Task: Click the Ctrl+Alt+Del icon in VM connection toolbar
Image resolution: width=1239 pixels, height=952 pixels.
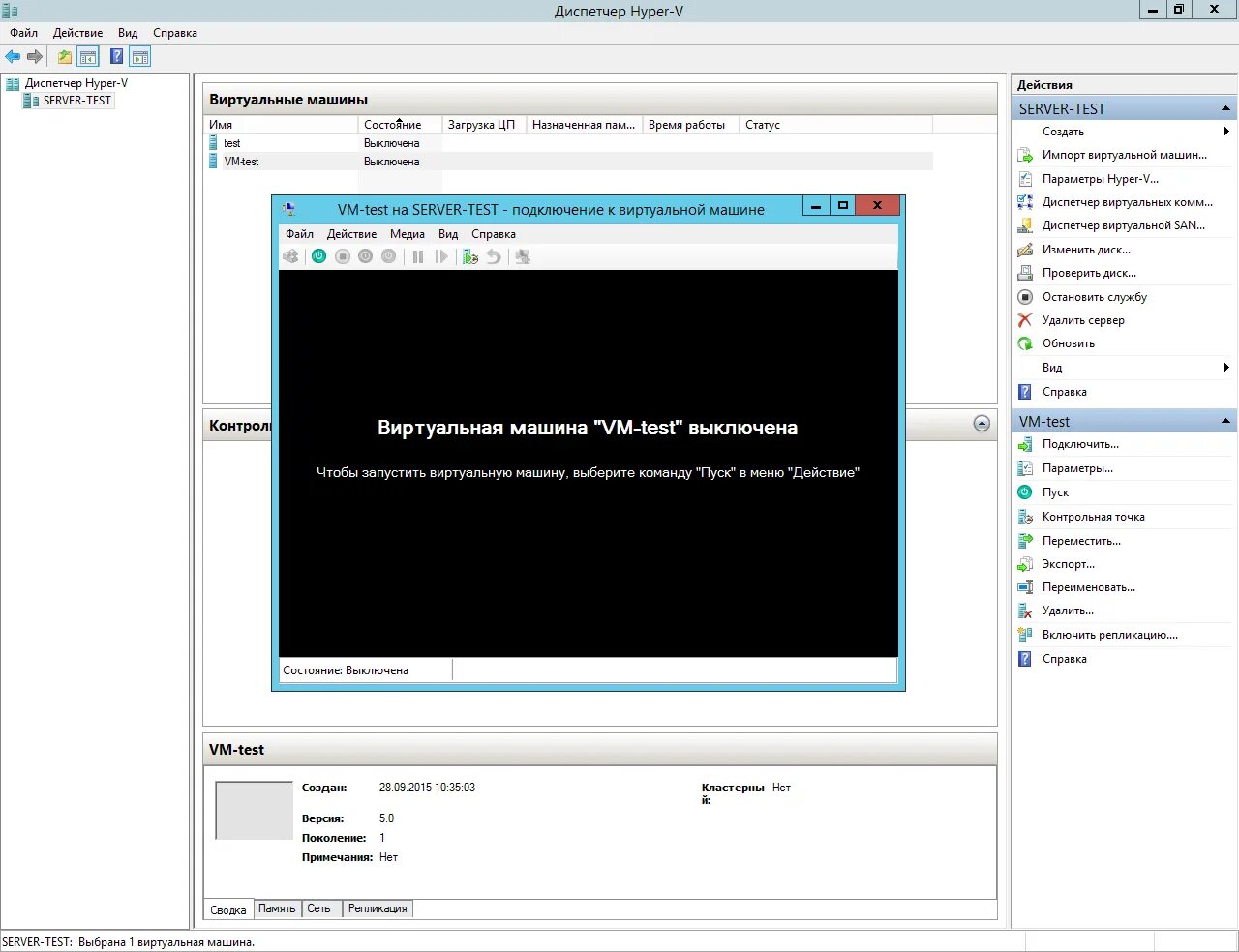Action: pos(290,256)
